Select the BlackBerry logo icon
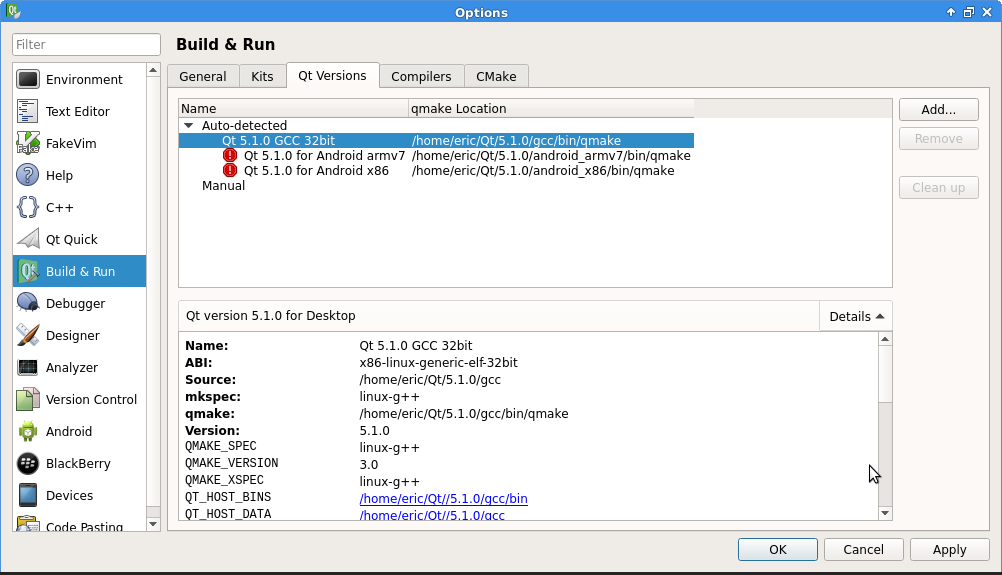 click(x=28, y=463)
